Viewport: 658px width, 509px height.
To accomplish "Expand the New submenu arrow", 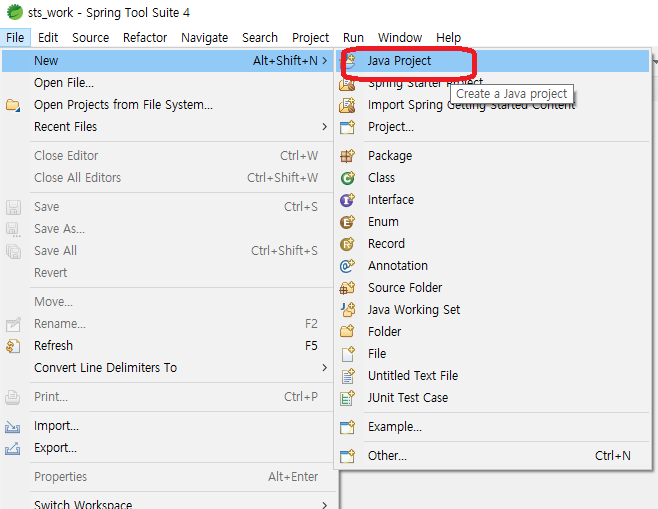I will click(x=325, y=61).
